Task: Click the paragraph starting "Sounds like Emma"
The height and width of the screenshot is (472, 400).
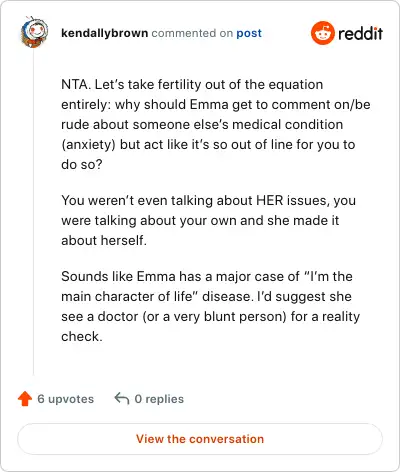Action: 210,306
